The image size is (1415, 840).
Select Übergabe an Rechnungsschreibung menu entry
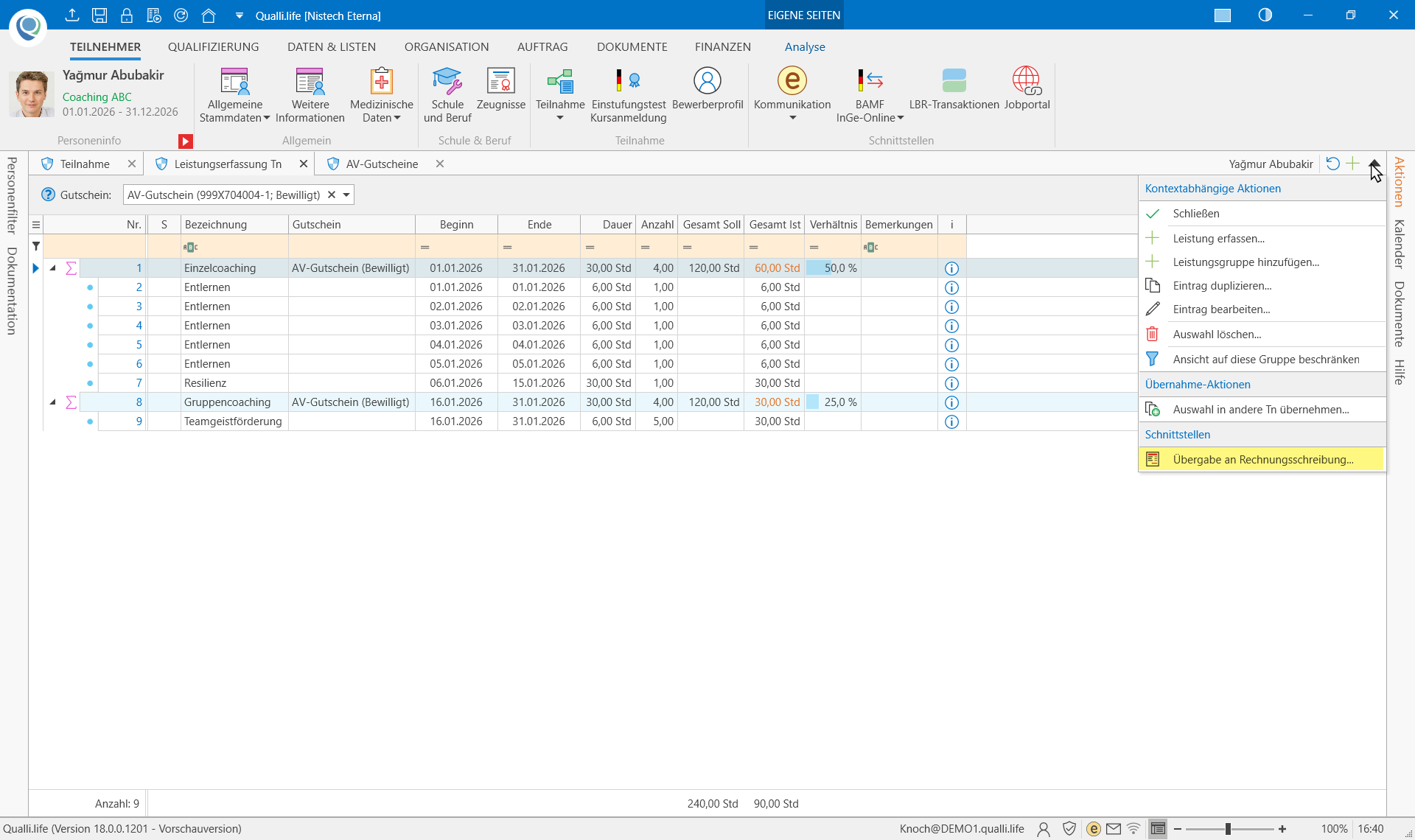[1262, 459]
